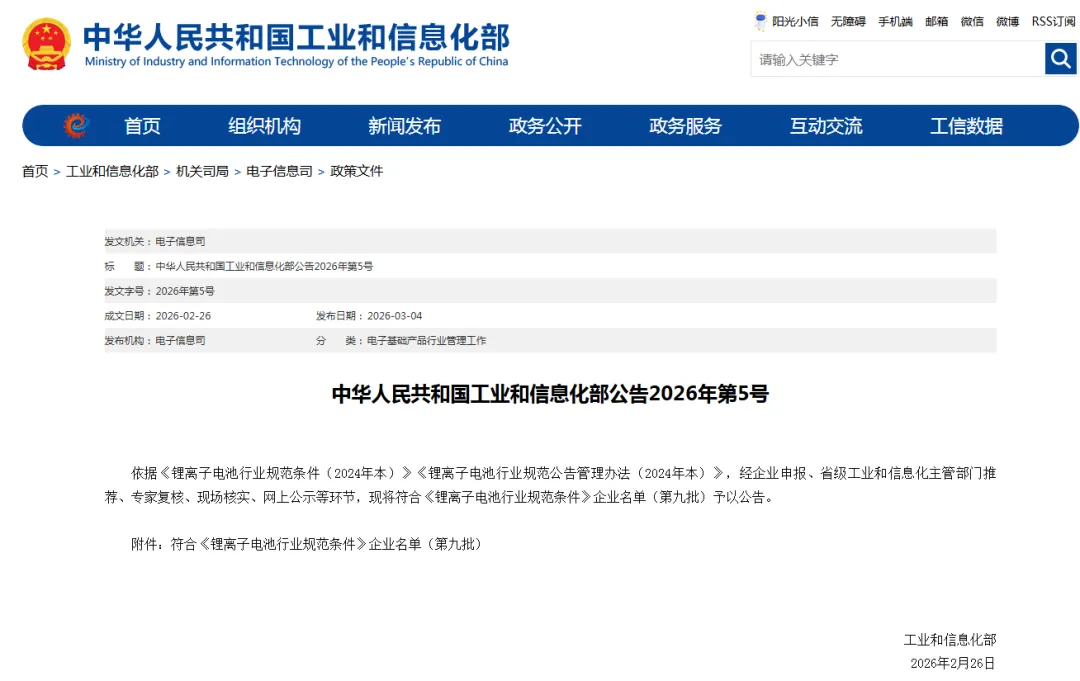Open 首页 in main navigation

[142, 126]
